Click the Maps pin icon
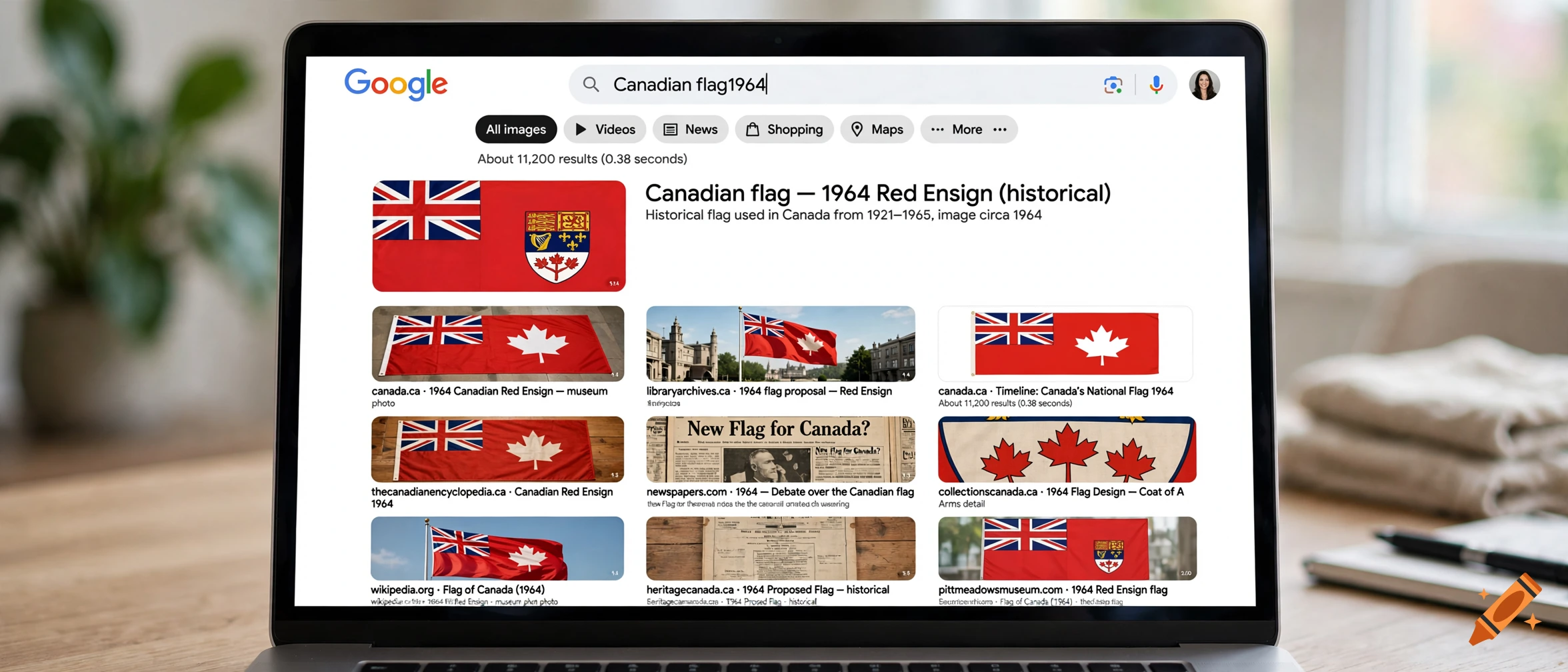 coord(857,129)
